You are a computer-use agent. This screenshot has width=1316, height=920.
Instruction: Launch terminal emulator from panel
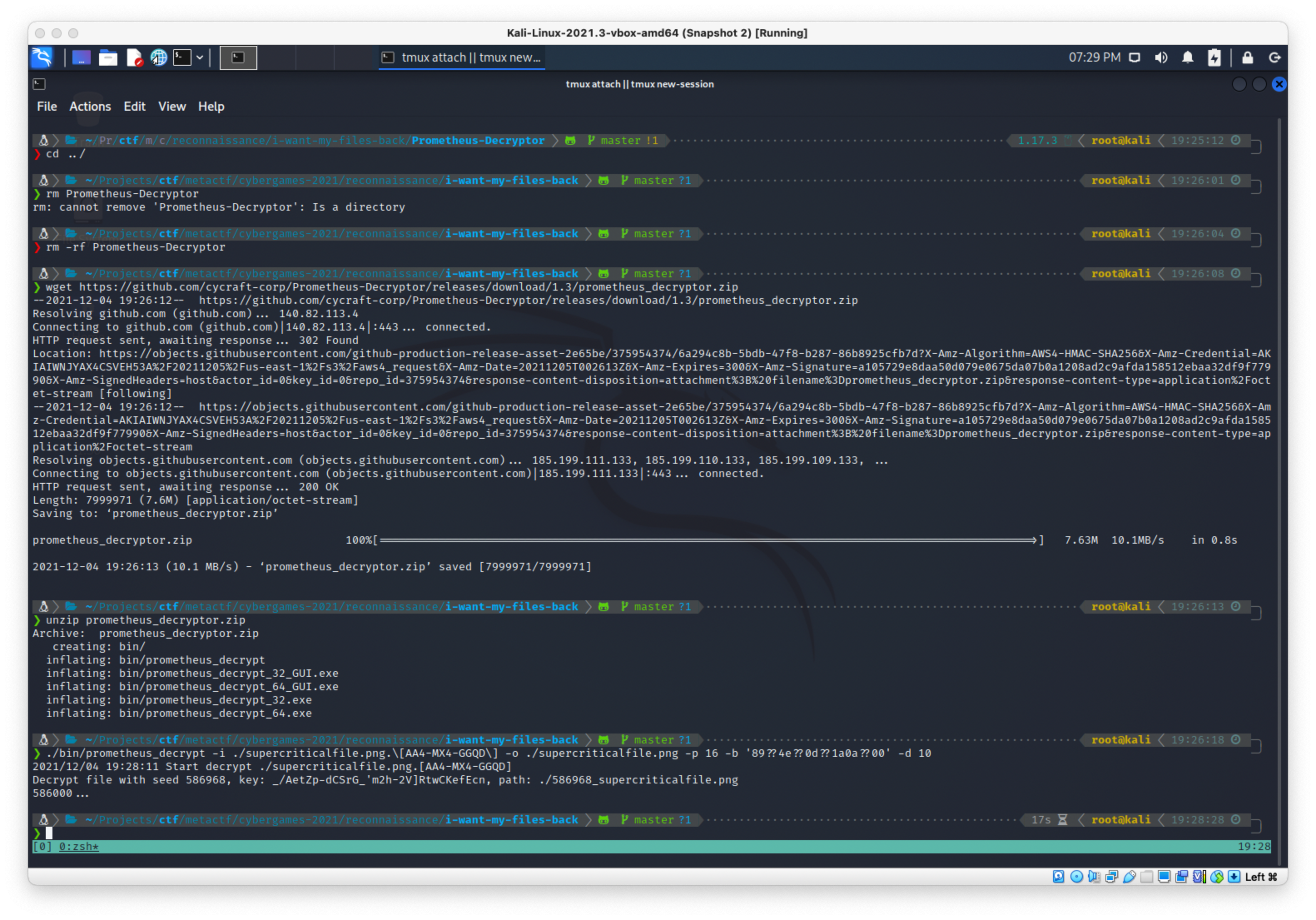[182, 57]
